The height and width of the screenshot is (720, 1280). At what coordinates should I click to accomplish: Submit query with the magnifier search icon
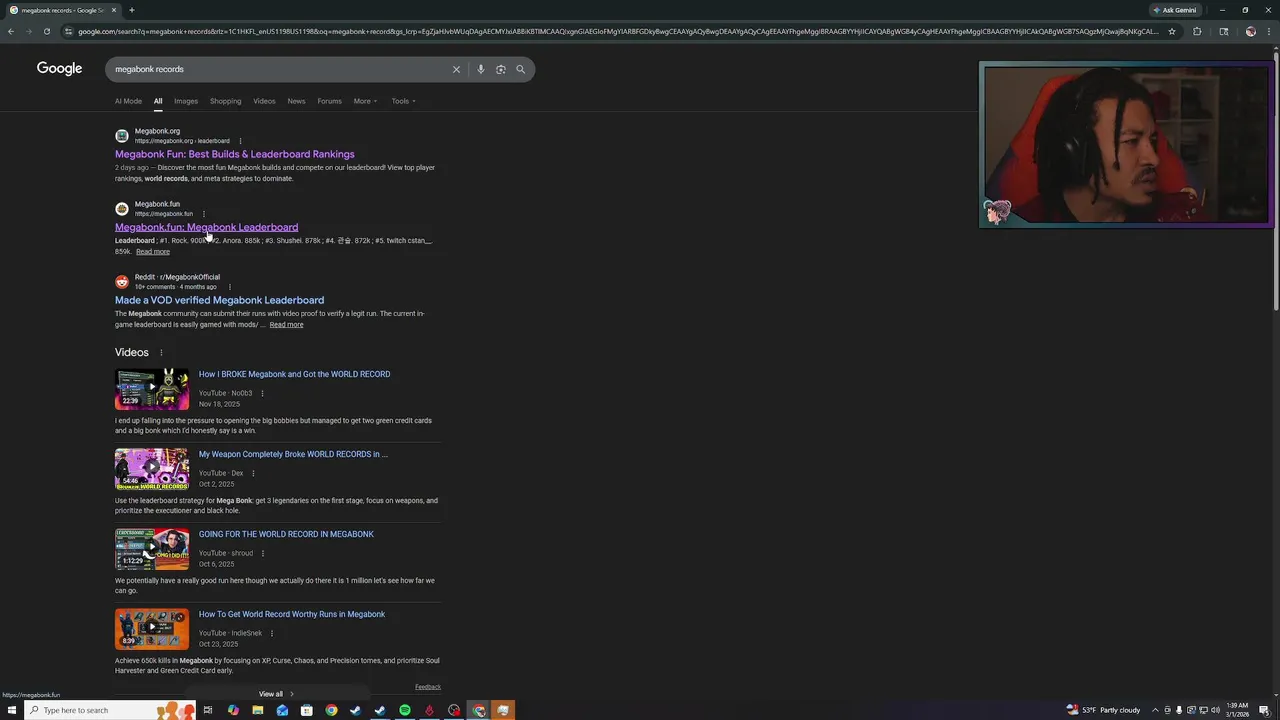point(520,69)
